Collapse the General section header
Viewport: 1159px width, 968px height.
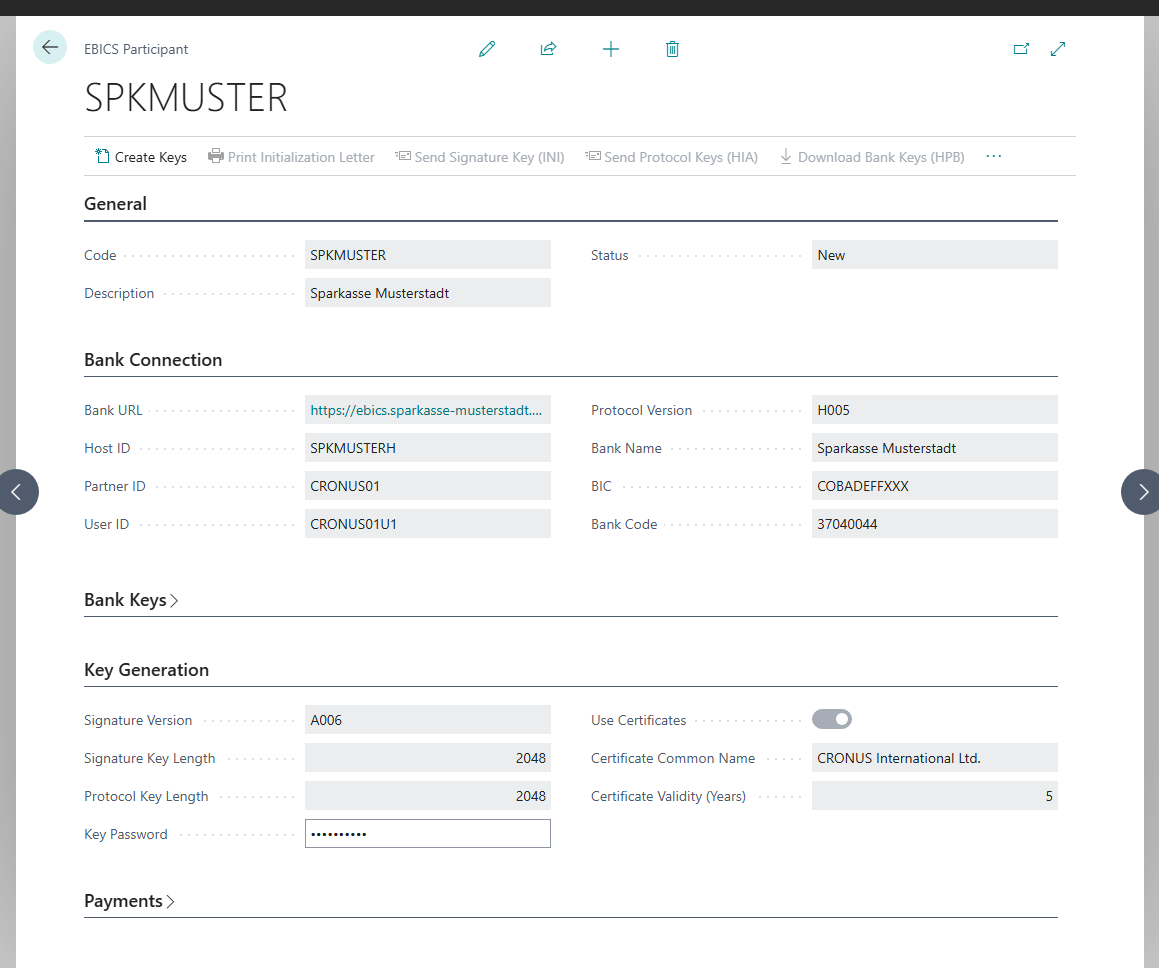(x=115, y=204)
